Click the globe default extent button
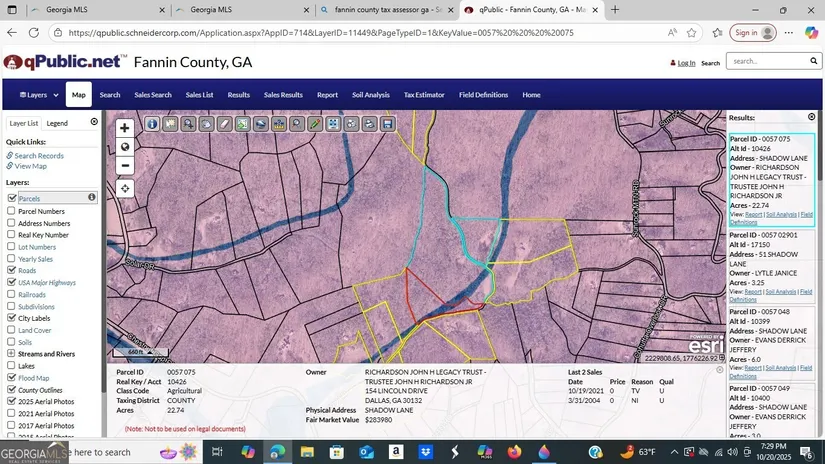825x464 pixels. click(125, 146)
